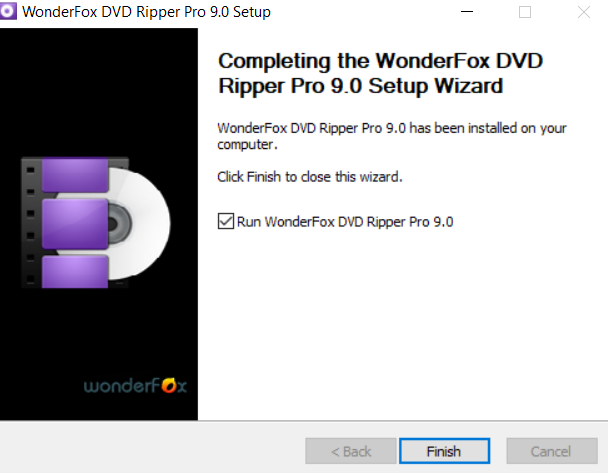The image size is (608, 473).
Task: Click the "Click Finish to close this wizard" text
Action: (x=310, y=177)
